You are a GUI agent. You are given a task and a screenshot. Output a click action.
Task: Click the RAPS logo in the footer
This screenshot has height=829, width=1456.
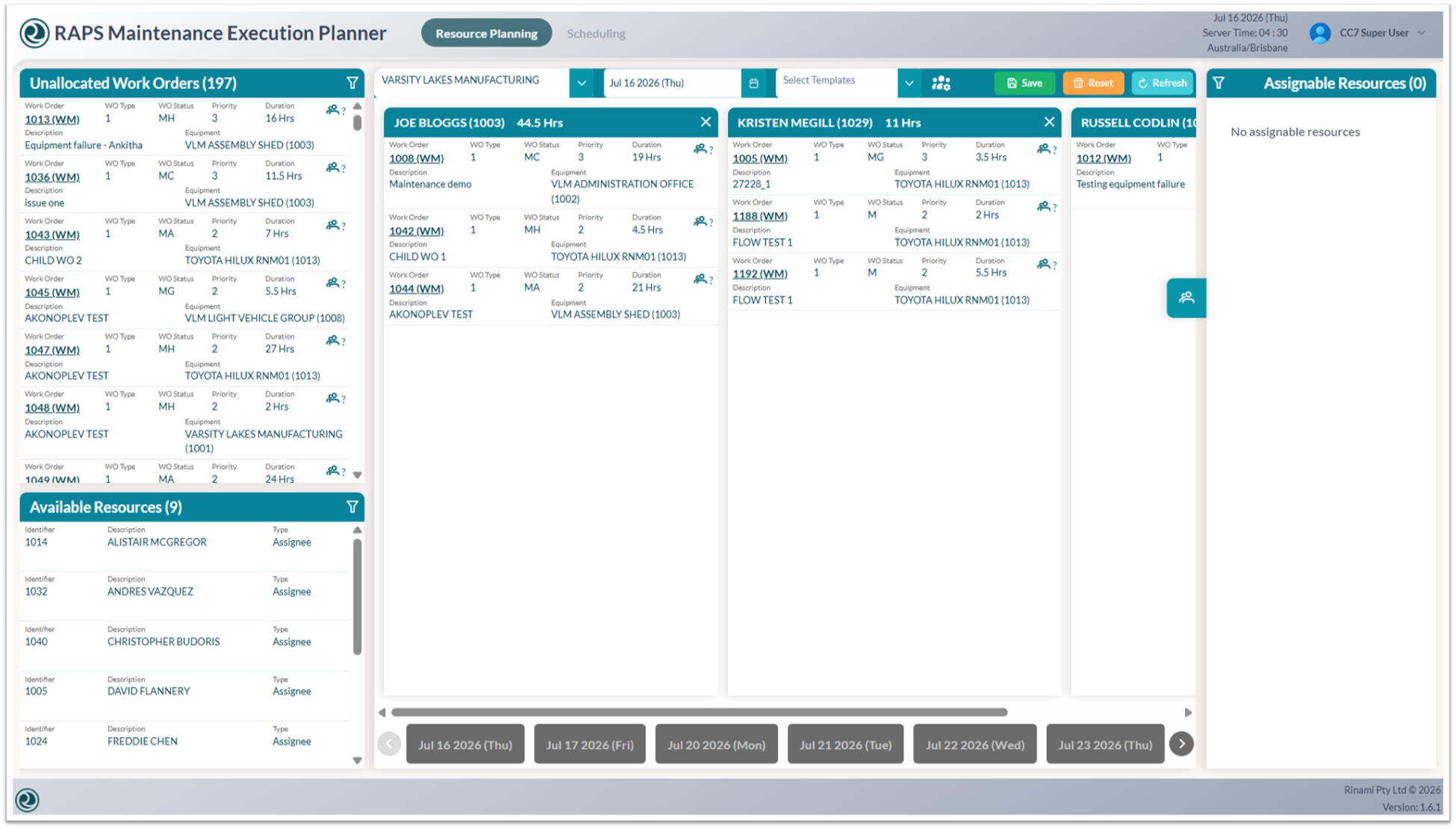coord(28,800)
